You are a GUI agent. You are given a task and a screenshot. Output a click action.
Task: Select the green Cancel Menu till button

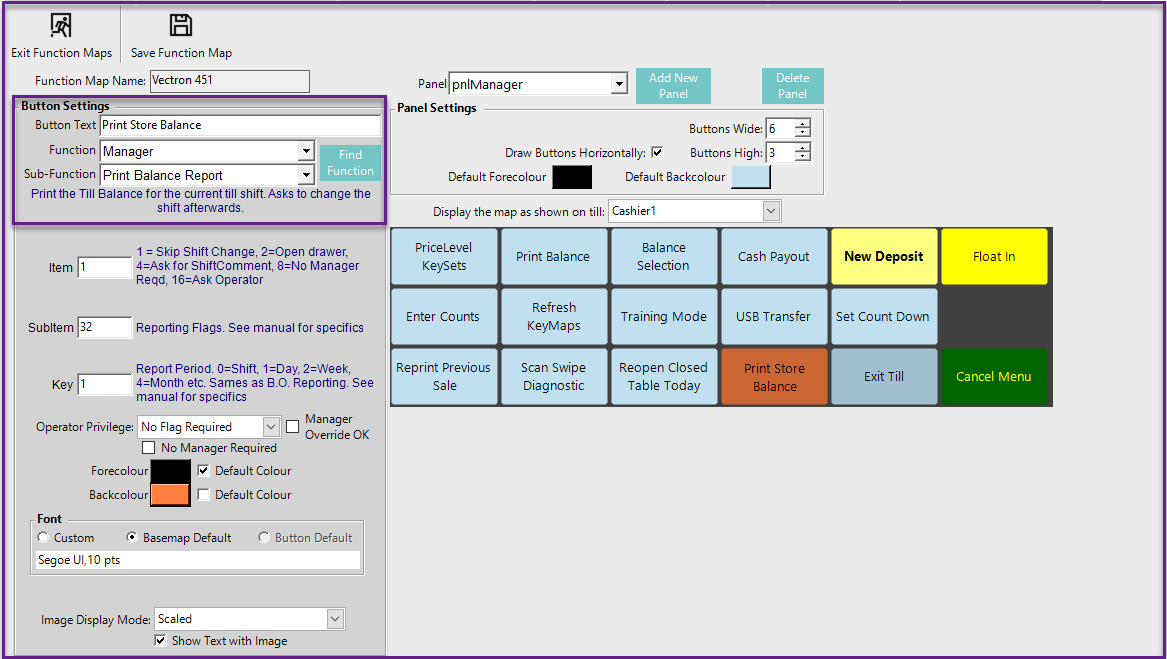(993, 377)
